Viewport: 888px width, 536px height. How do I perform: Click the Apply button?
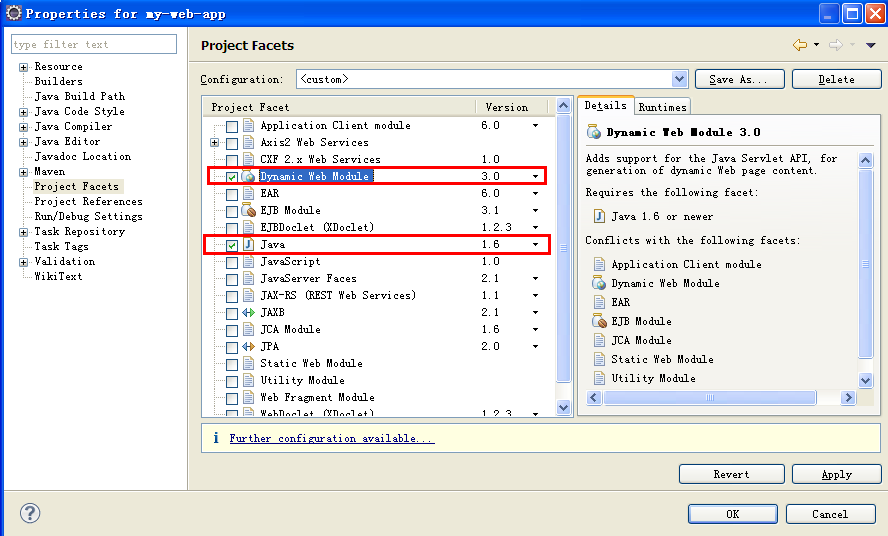[836, 474]
